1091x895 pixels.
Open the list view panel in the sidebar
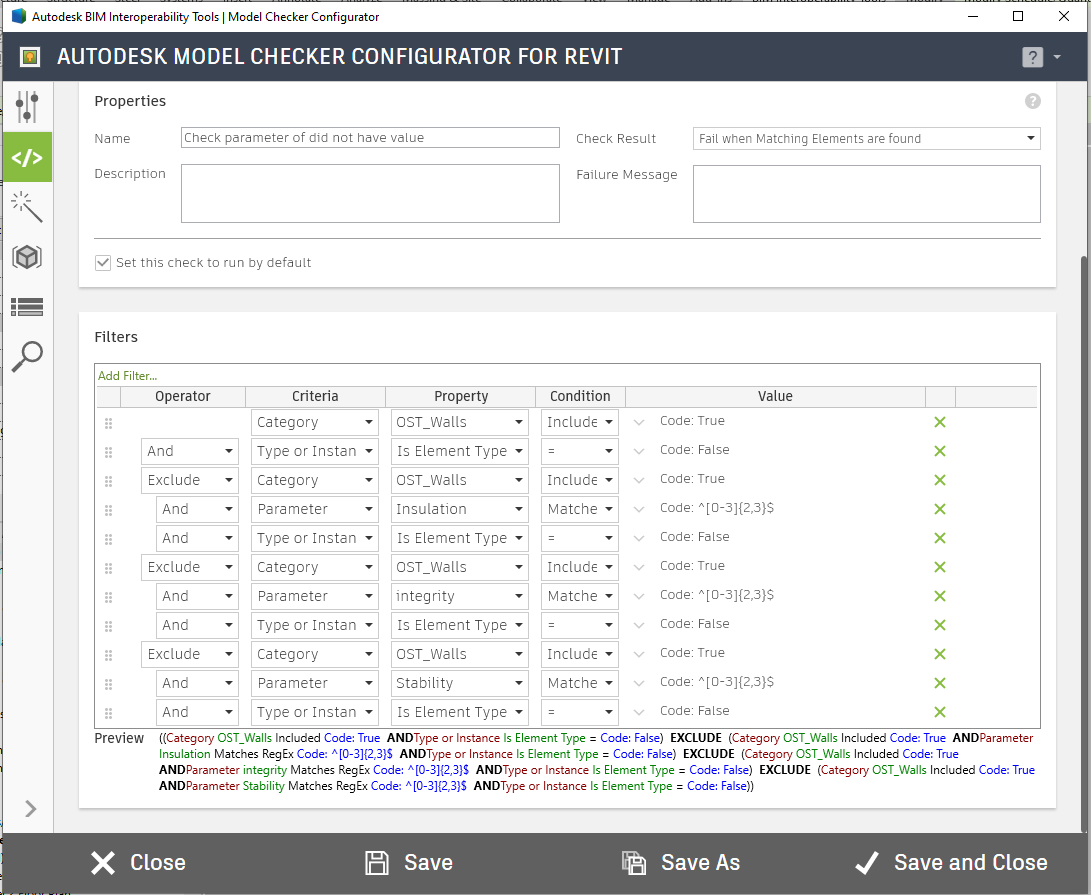pyautogui.click(x=27, y=306)
